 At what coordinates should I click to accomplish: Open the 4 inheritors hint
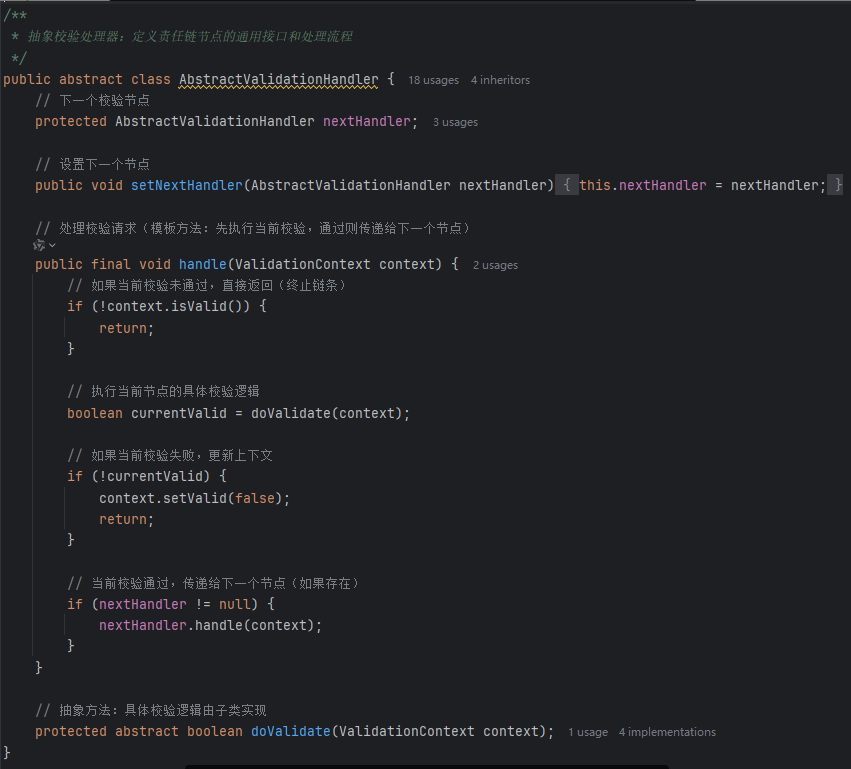coord(500,80)
